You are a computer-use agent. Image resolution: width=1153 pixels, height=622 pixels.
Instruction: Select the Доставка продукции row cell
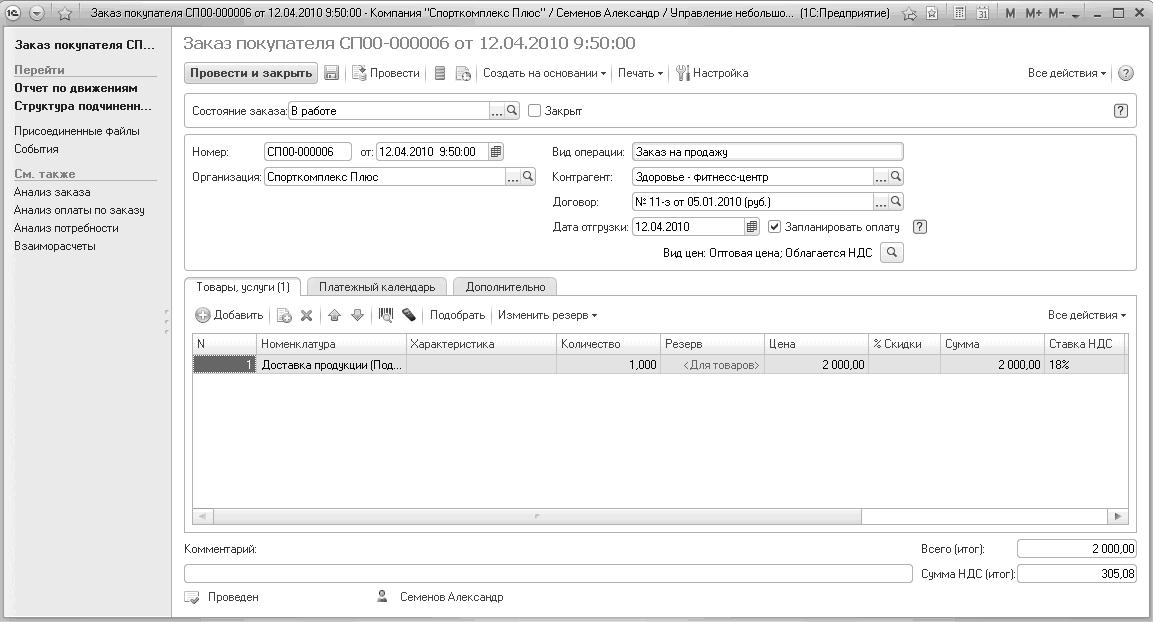(x=332, y=365)
